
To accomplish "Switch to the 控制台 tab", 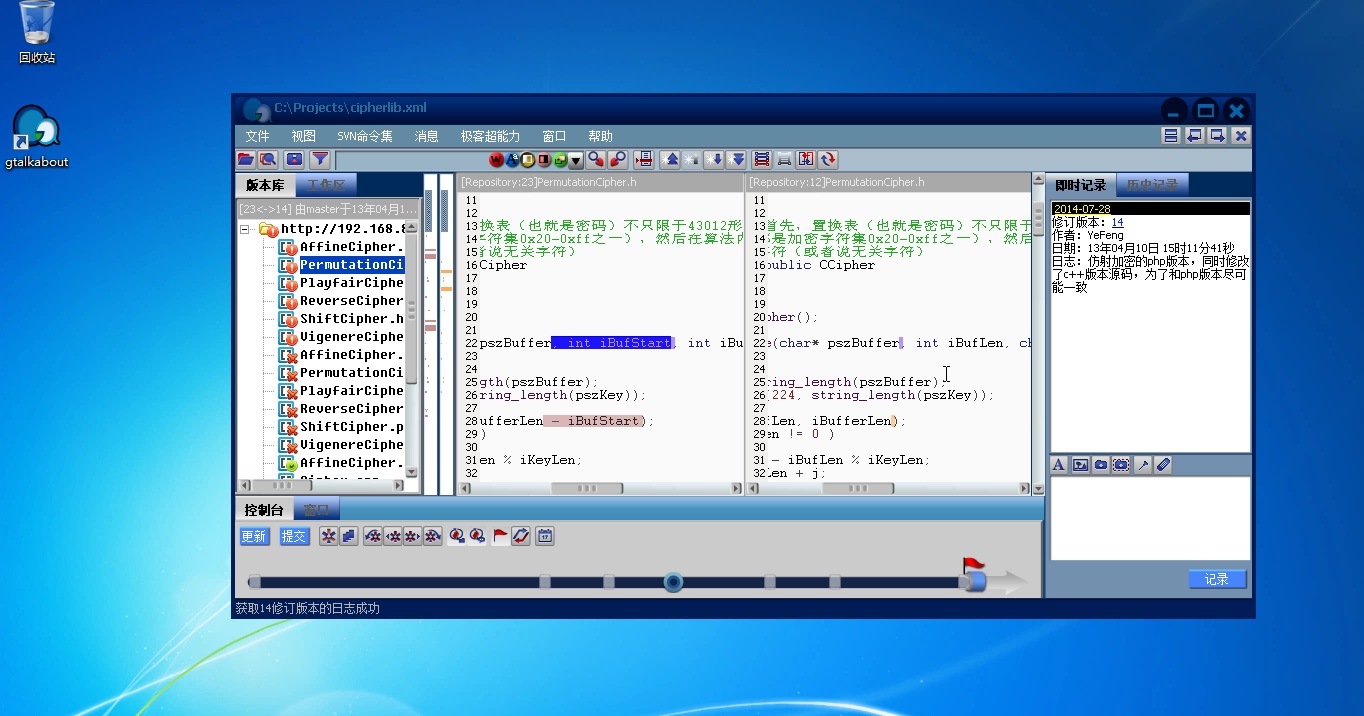I will 264,510.
